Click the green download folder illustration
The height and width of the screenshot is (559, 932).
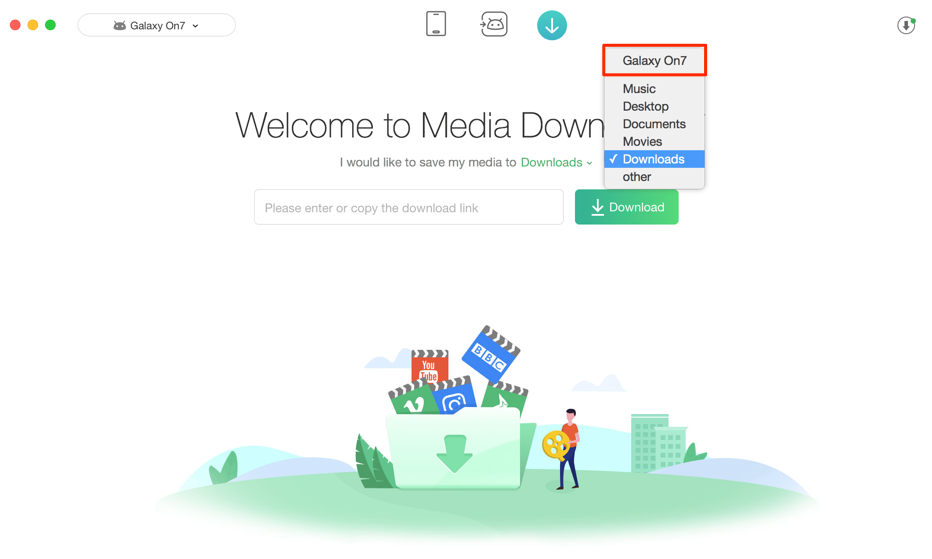455,450
